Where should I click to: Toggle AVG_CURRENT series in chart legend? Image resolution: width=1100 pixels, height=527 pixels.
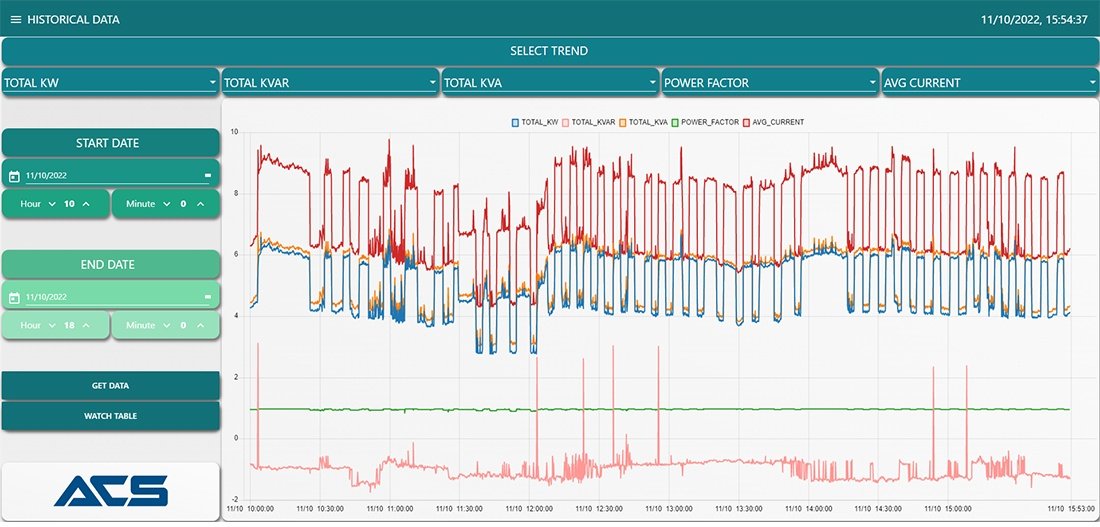tap(775, 122)
